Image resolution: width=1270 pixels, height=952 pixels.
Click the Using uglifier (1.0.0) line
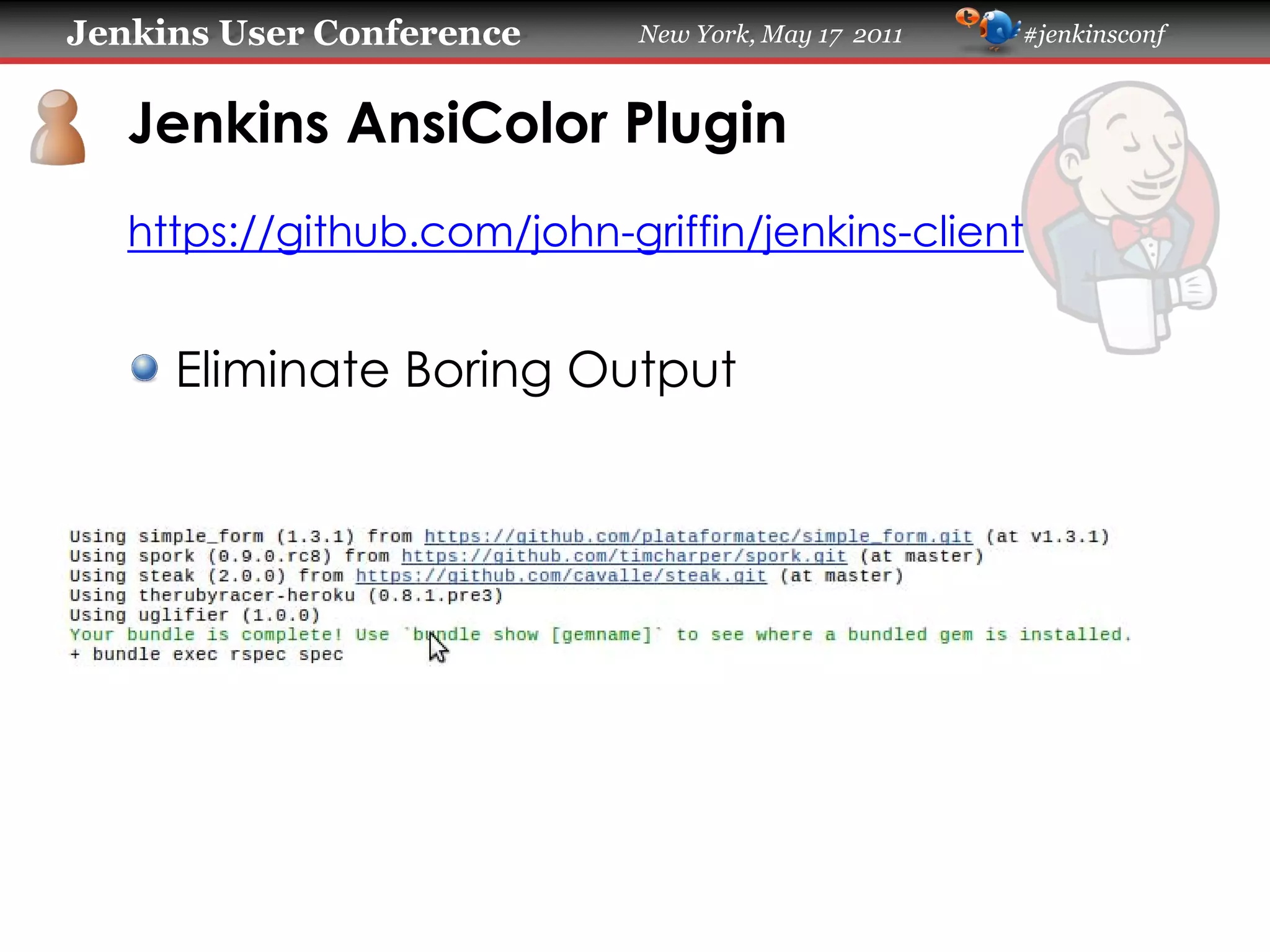pos(195,615)
